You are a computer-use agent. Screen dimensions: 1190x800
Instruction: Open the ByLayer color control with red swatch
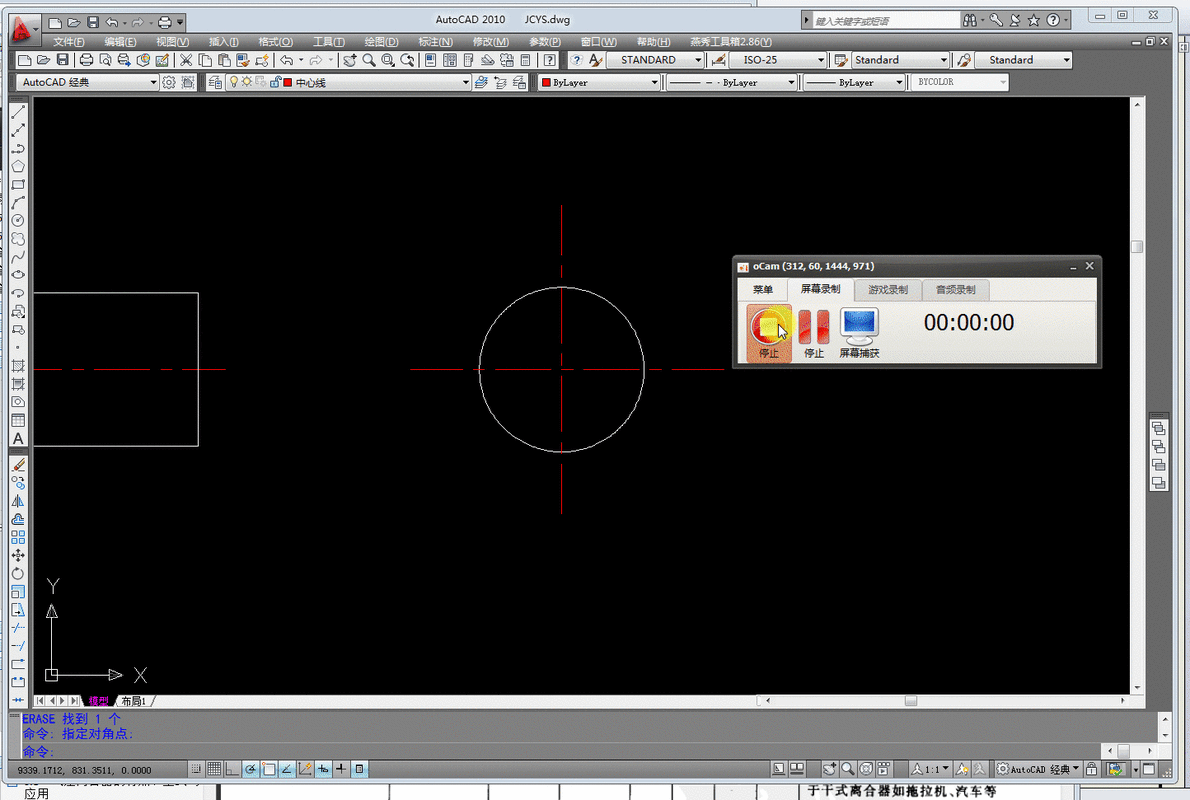598,83
